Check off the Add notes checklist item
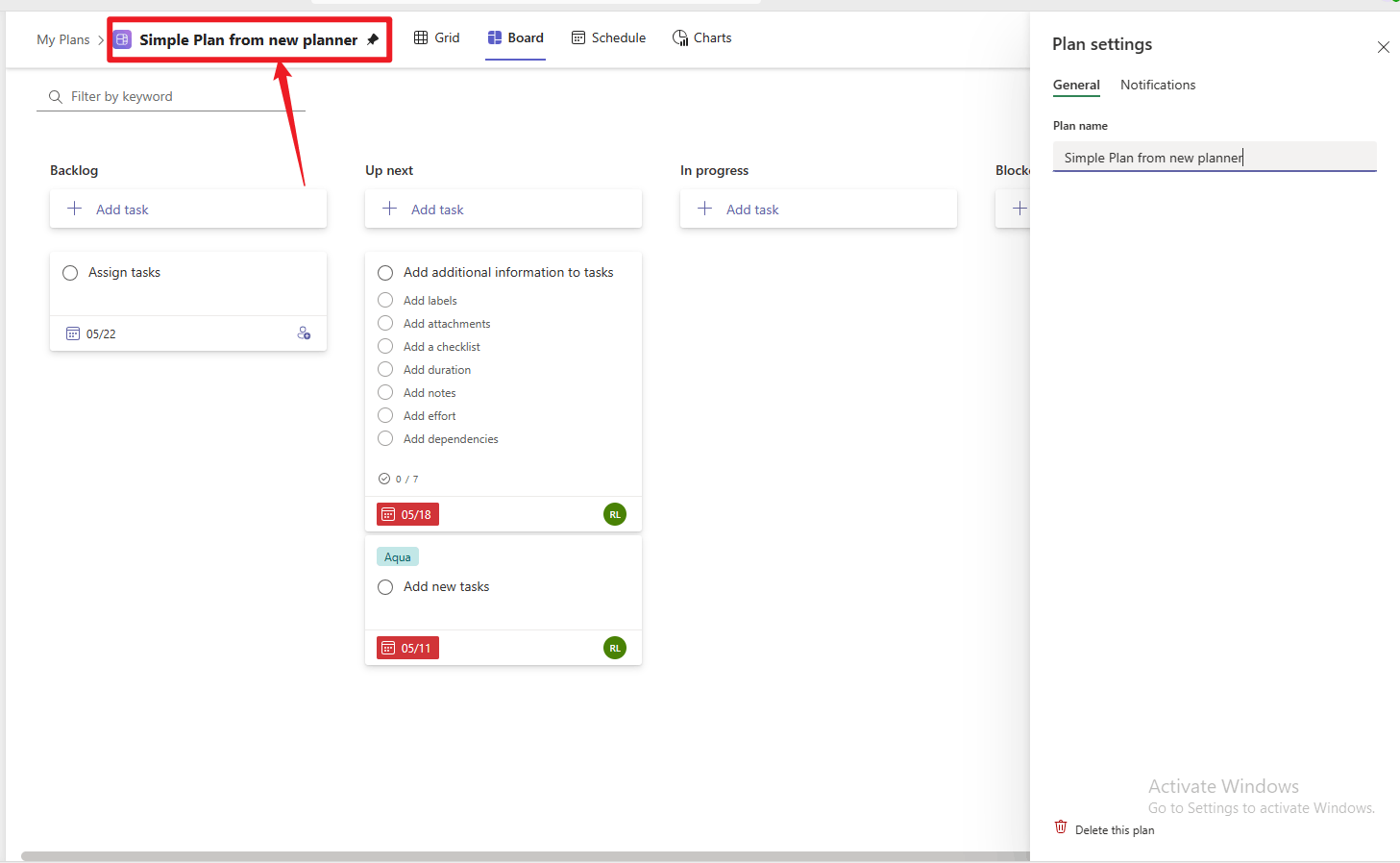1400x863 pixels. (385, 392)
